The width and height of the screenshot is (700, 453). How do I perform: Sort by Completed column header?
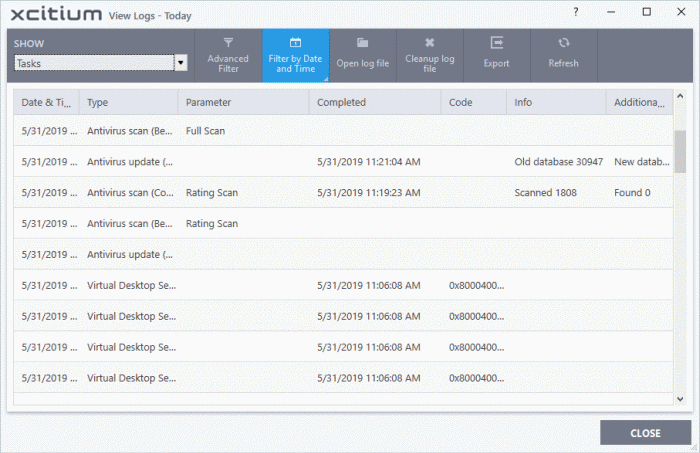pyautogui.click(x=375, y=103)
